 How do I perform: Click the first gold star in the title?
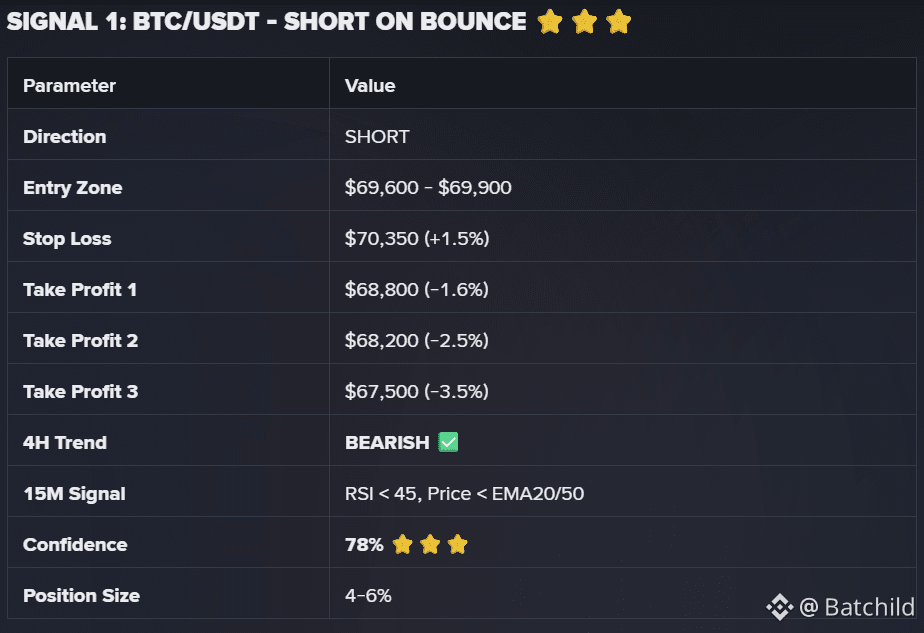click(550, 22)
